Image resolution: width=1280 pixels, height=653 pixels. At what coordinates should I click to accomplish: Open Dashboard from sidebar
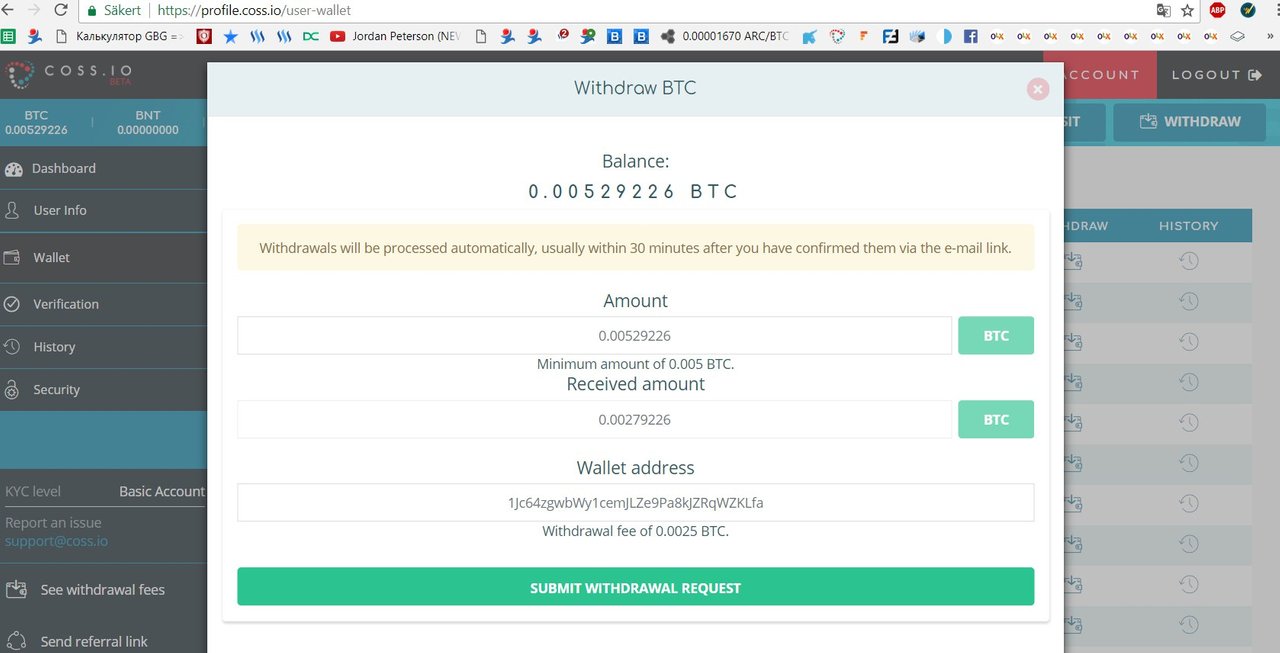click(64, 168)
